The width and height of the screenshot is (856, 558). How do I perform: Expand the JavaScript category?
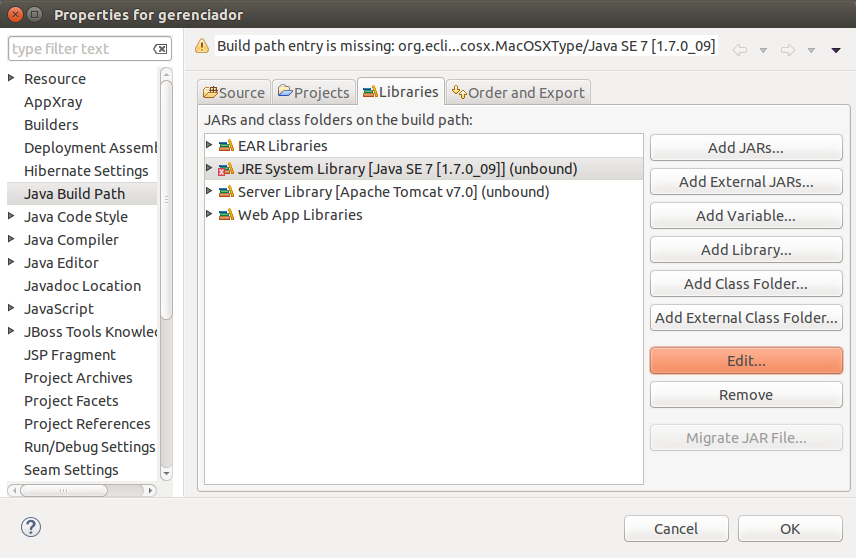[x=11, y=307]
